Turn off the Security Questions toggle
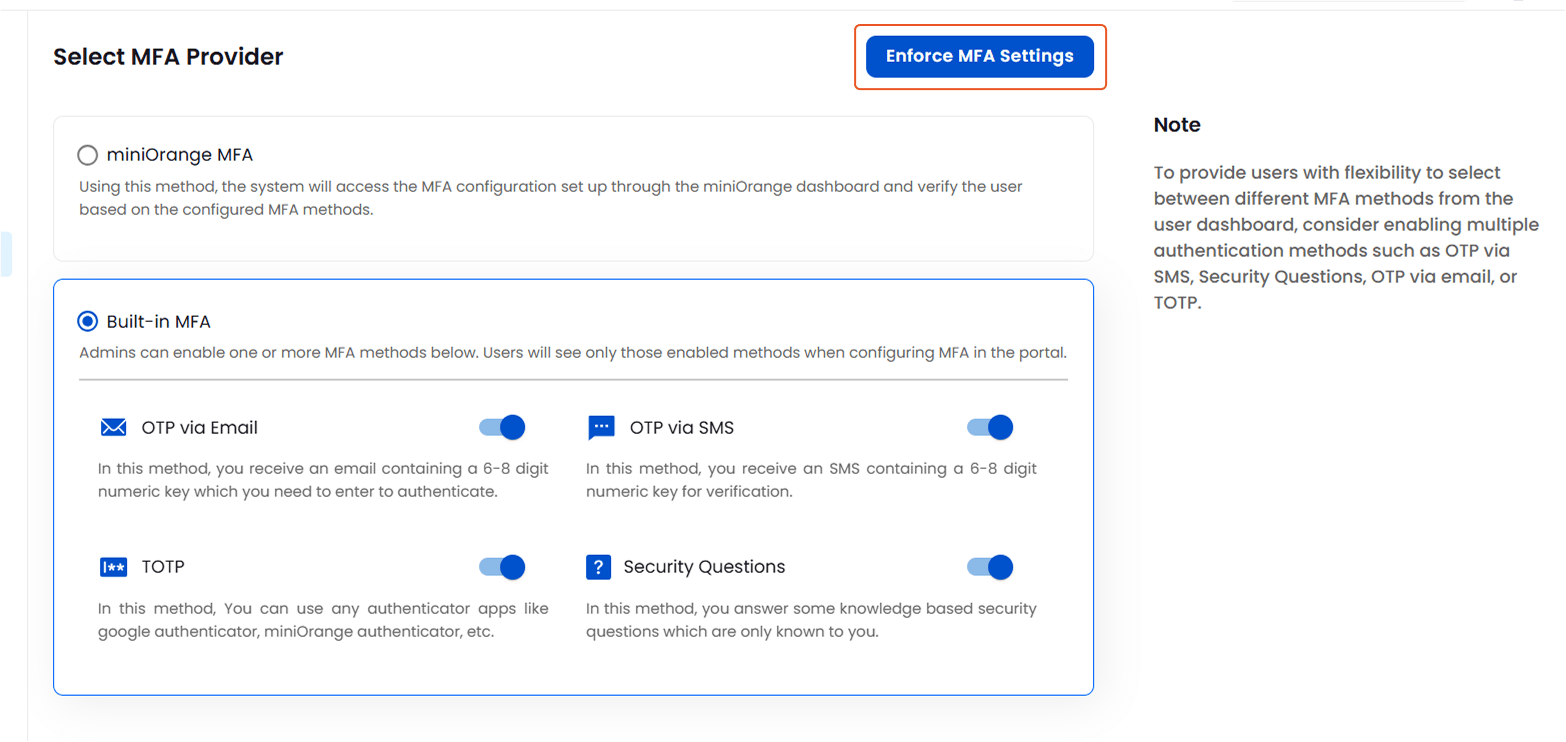 click(989, 567)
